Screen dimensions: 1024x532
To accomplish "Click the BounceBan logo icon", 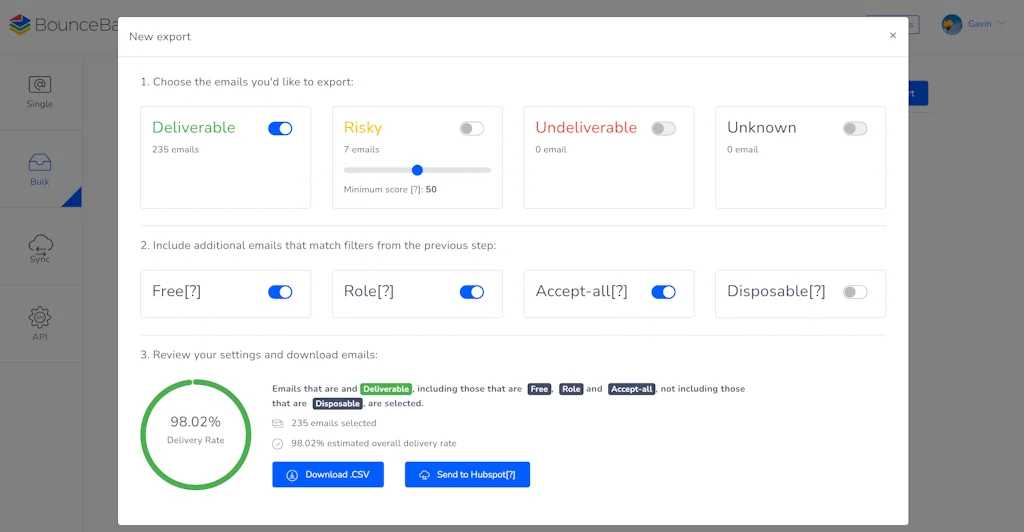I will point(19,25).
